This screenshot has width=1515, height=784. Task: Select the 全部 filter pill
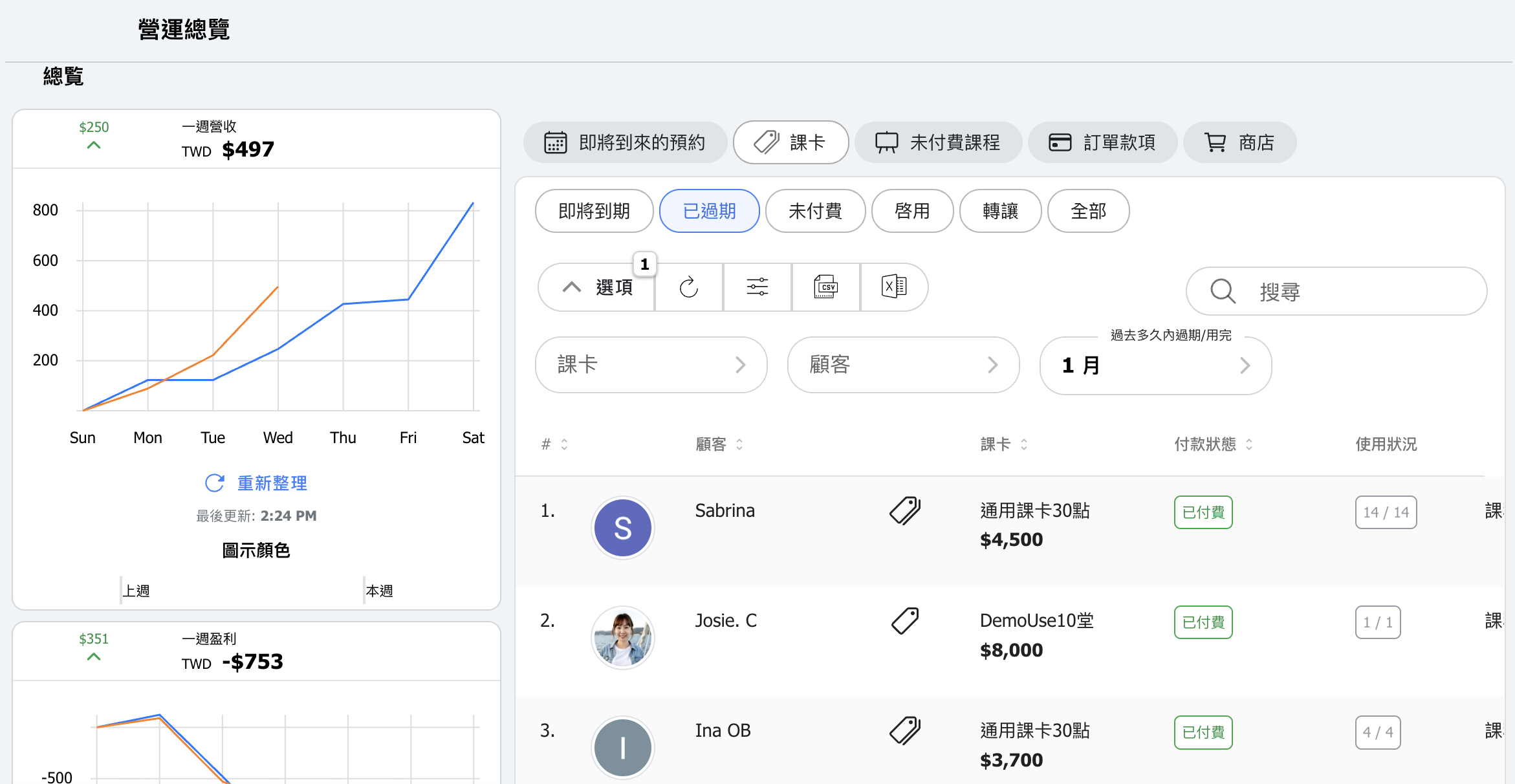pyautogui.click(x=1088, y=211)
